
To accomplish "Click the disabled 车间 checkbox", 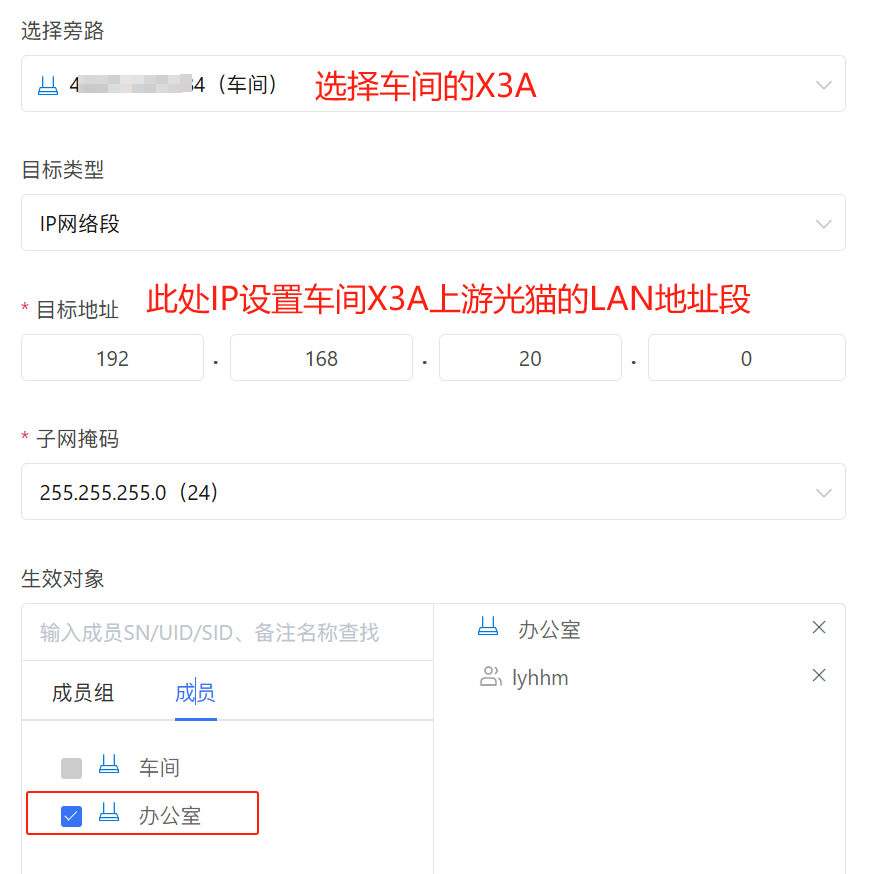I will pos(71,768).
